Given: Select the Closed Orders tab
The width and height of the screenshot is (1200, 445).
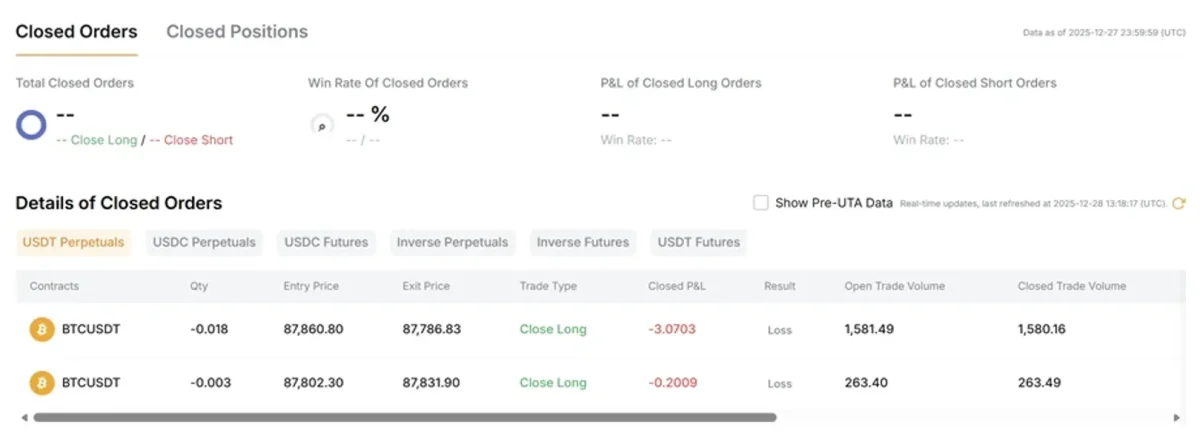Looking at the screenshot, I should point(76,32).
